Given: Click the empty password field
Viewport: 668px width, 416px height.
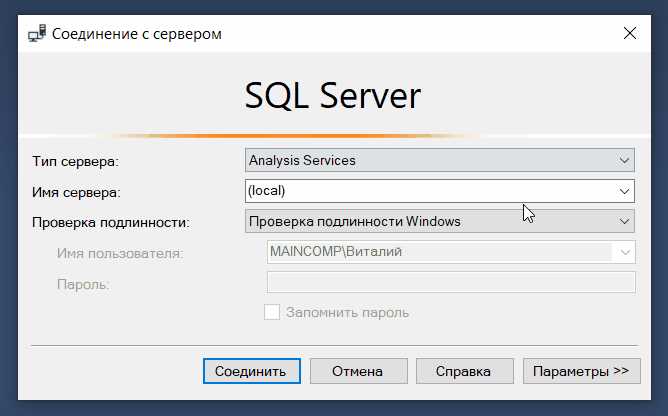Looking at the screenshot, I should click(x=451, y=283).
